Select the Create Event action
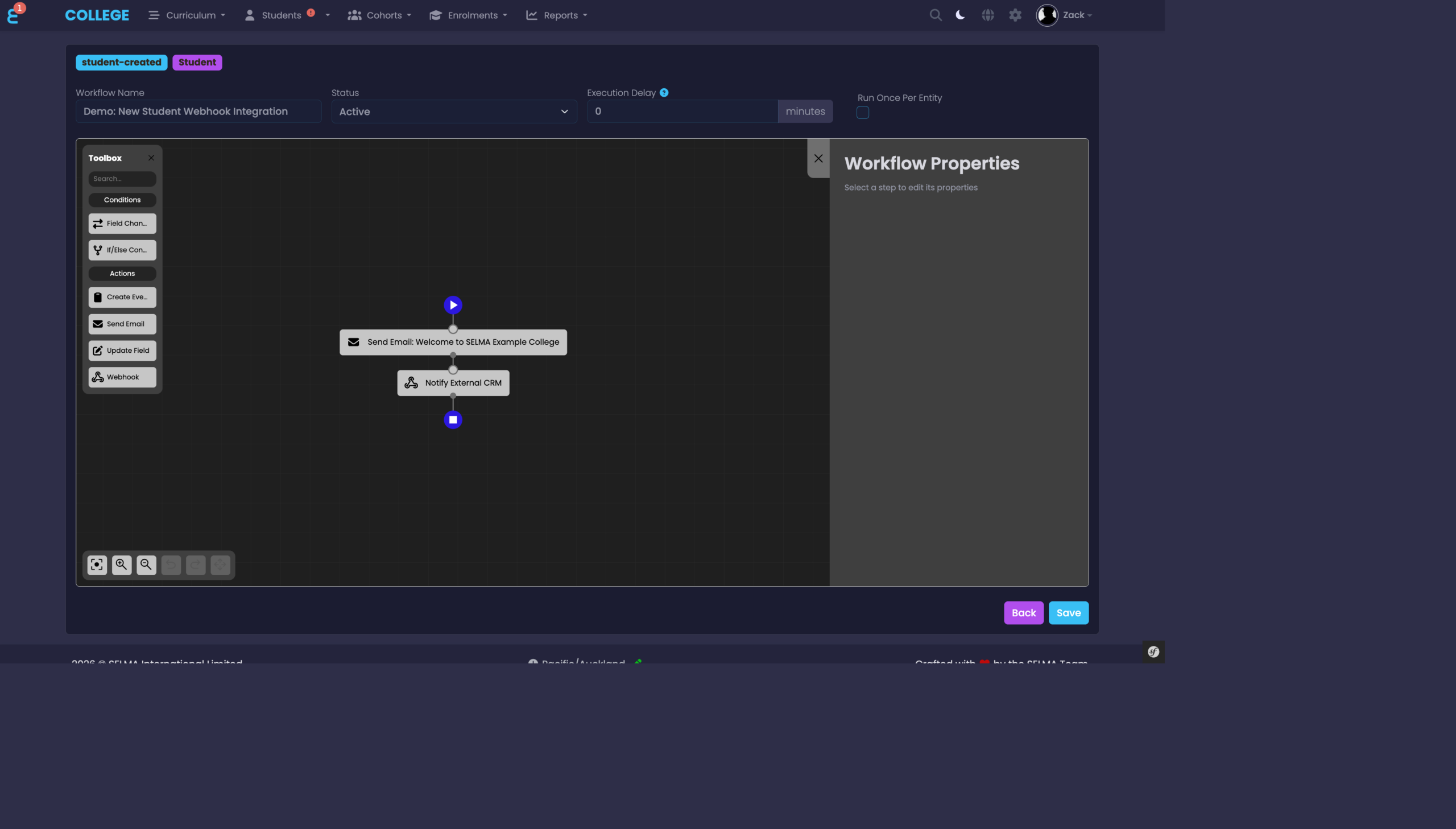 click(122, 296)
